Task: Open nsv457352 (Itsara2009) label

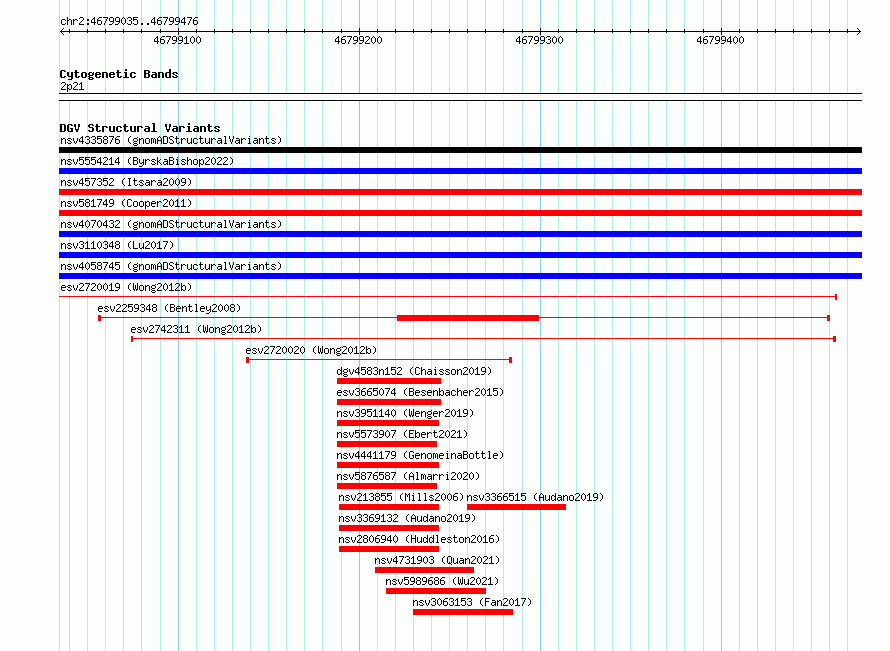Action: tap(126, 182)
